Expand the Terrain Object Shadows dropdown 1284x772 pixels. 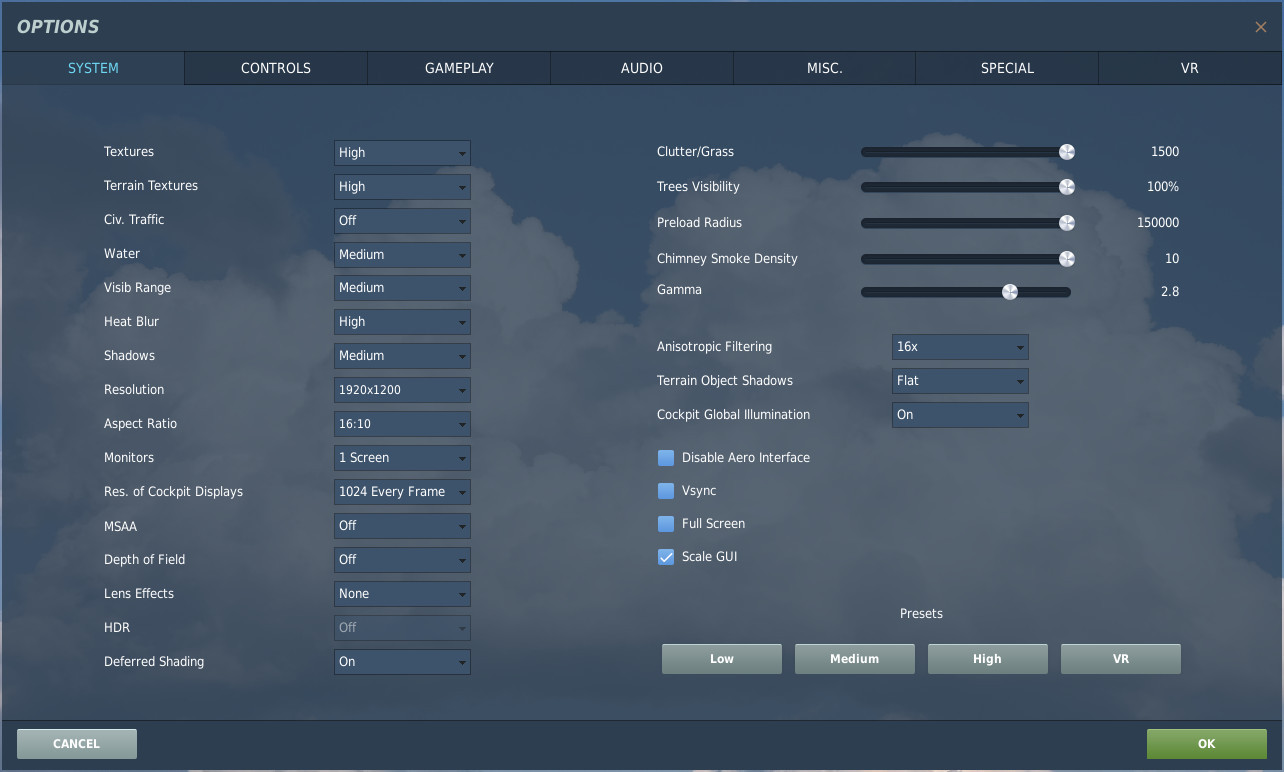tap(960, 381)
